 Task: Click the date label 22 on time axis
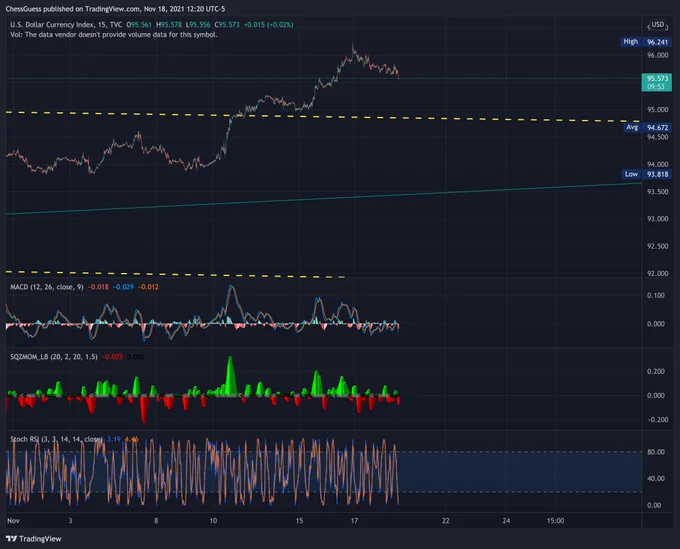(x=446, y=521)
